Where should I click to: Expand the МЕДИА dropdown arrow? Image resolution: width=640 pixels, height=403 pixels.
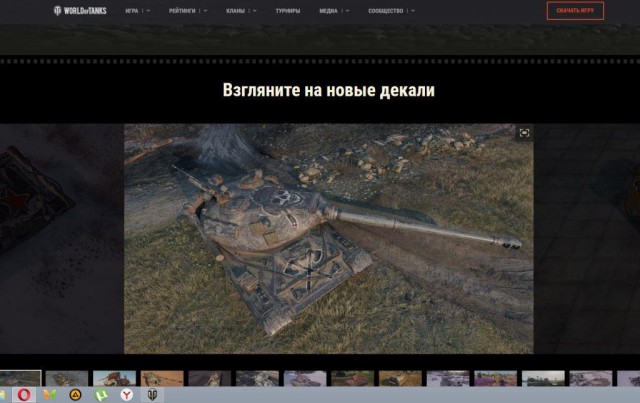347,11
